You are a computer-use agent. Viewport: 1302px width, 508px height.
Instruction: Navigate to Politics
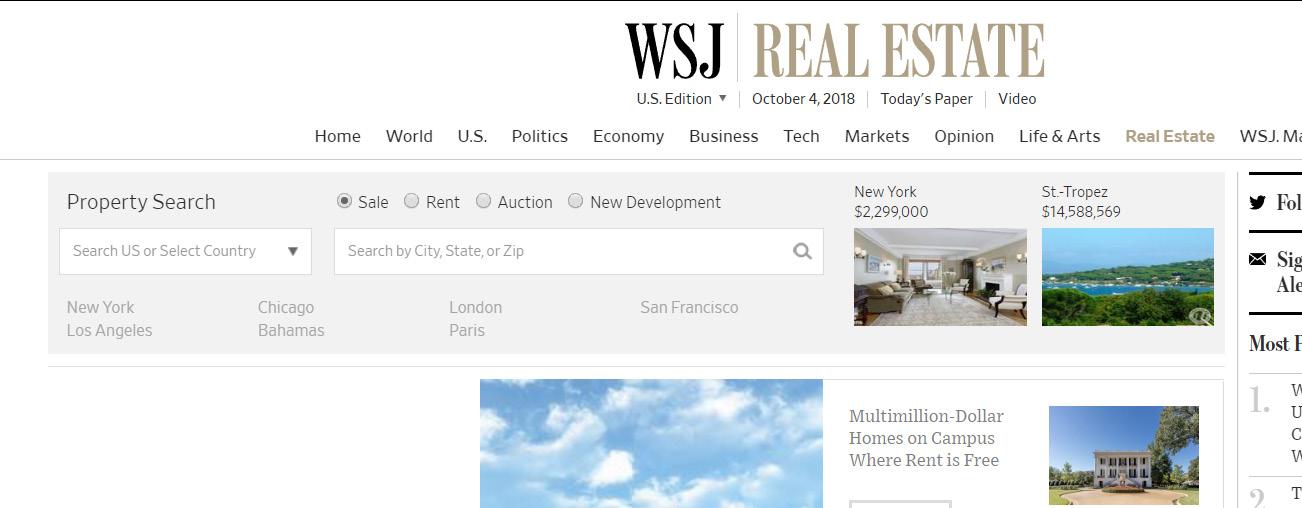click(x=539, y=136)
